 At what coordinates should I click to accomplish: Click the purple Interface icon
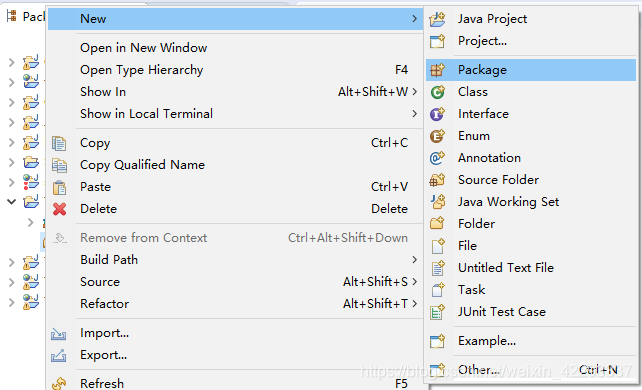[x=437, y=114]
